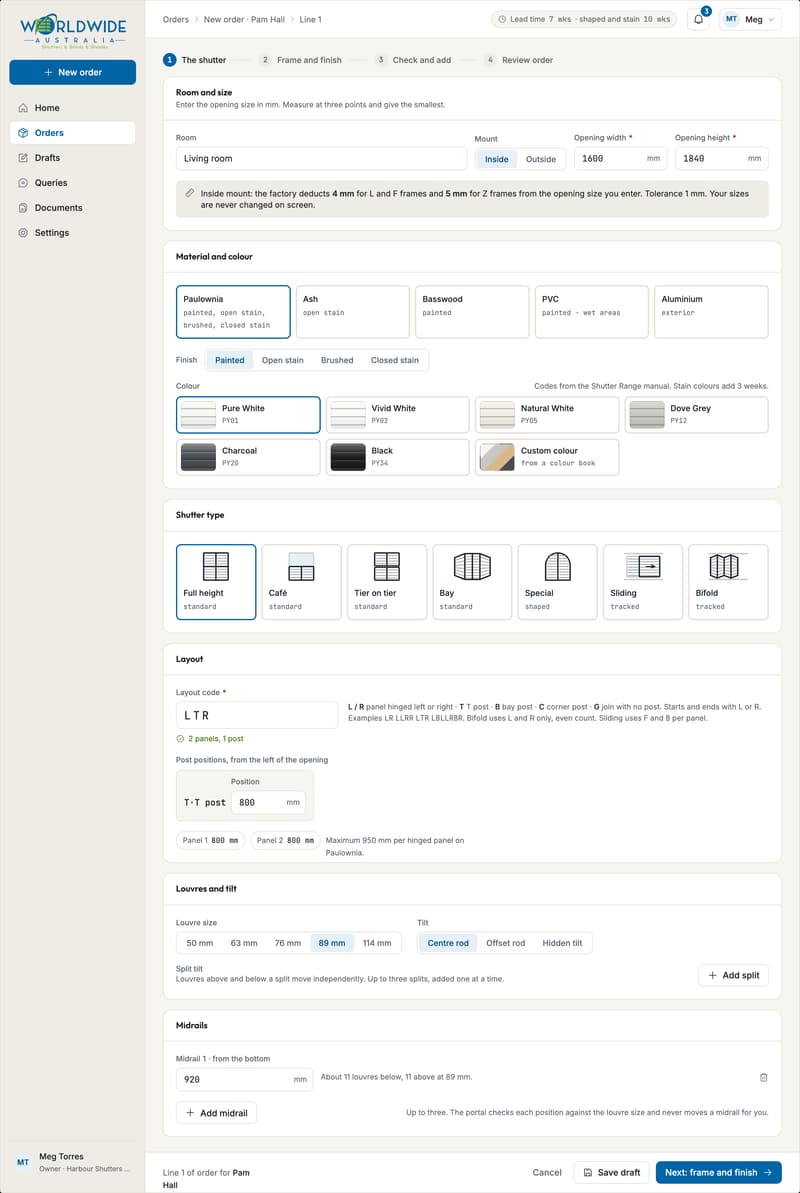Proceed with Next: frame and finish
The height and width of the screenshot is (1193, 800).
tap(719, 1172)
